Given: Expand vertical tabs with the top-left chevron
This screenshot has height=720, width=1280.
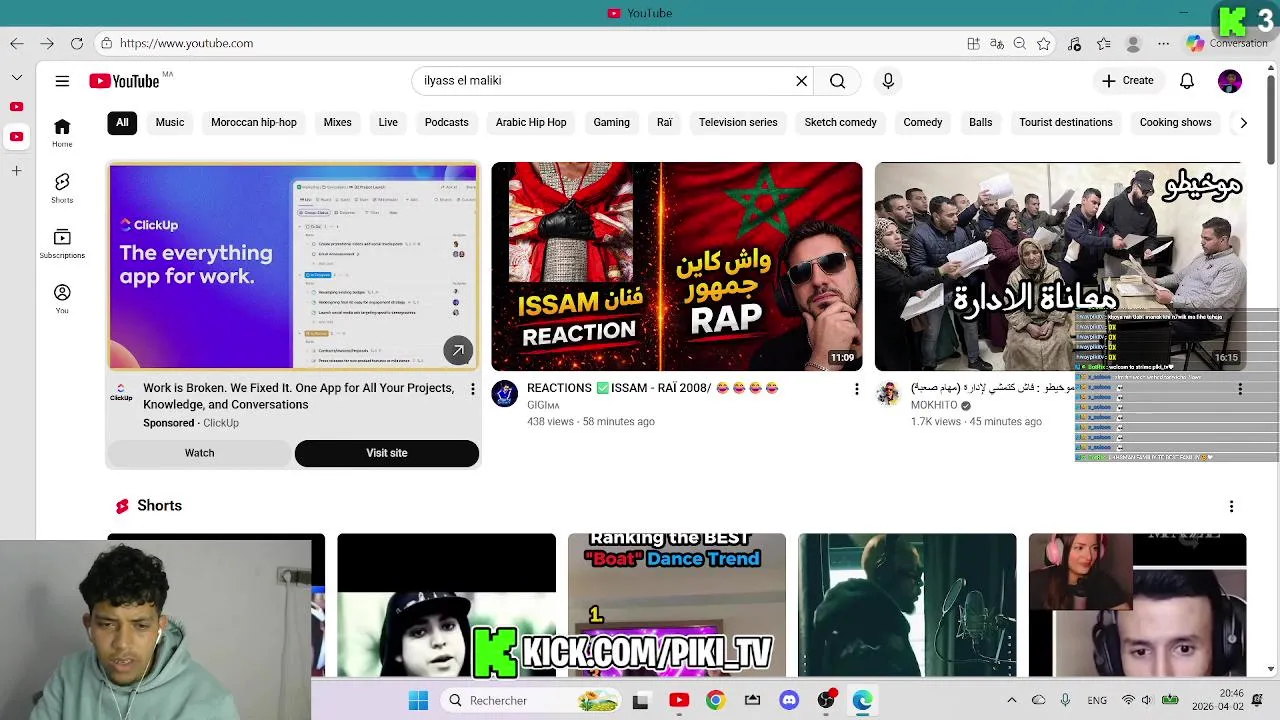Looking at the screenshot, I should click(17, 78).
